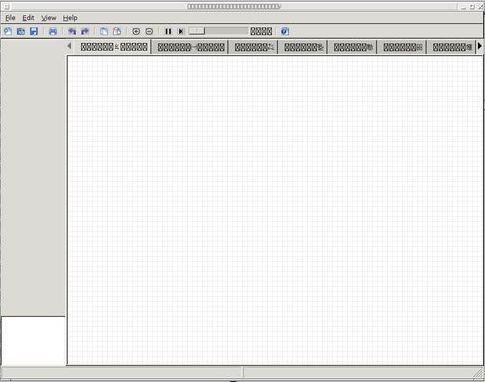Image resolution: width=485 pixels, height=382 pixels.
Task: Save using the floppy disk icon
Action: [x=34, y=32]
